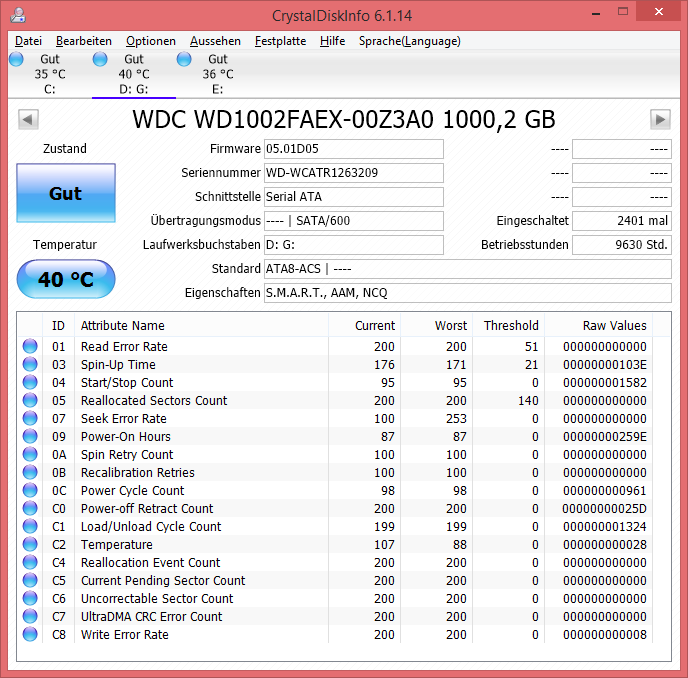Click the Eigenschaften S.M.A.R.T., AAM, NCQ field
Image resolution: width=688 pixels, height=678 pixels.
click(x=468, y=293)
